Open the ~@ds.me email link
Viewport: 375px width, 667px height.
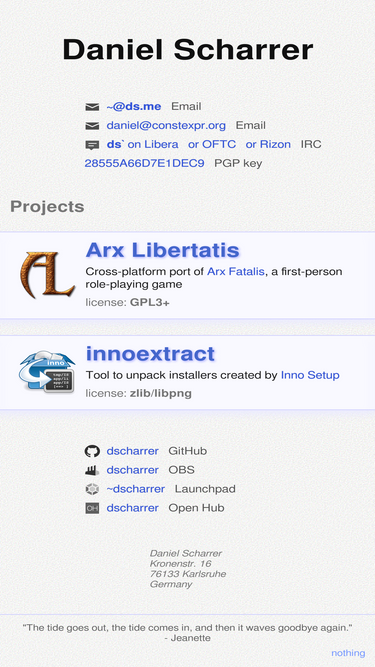tap(134, 106)
